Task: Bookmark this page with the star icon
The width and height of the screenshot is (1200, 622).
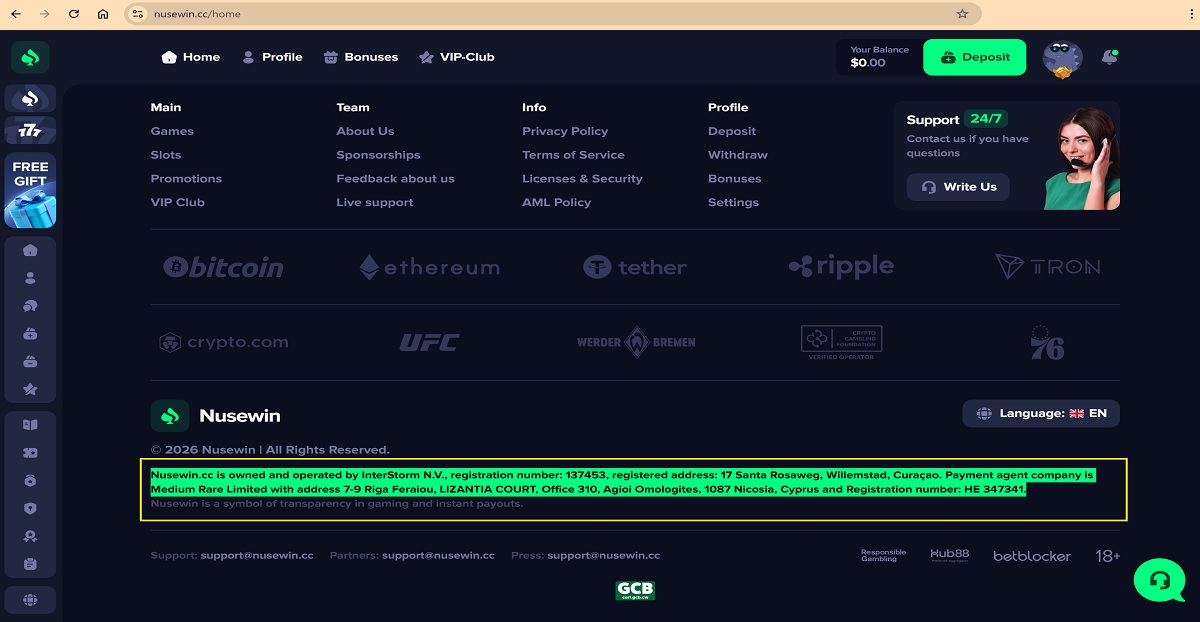Action: point(962,14)
